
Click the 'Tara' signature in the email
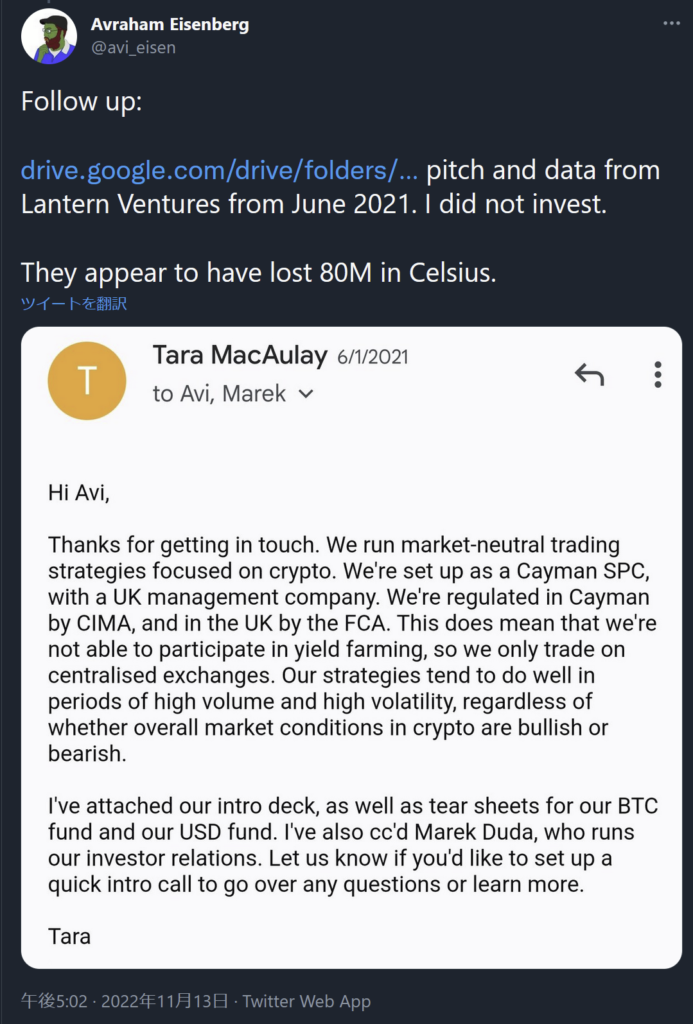pos(69,937)
